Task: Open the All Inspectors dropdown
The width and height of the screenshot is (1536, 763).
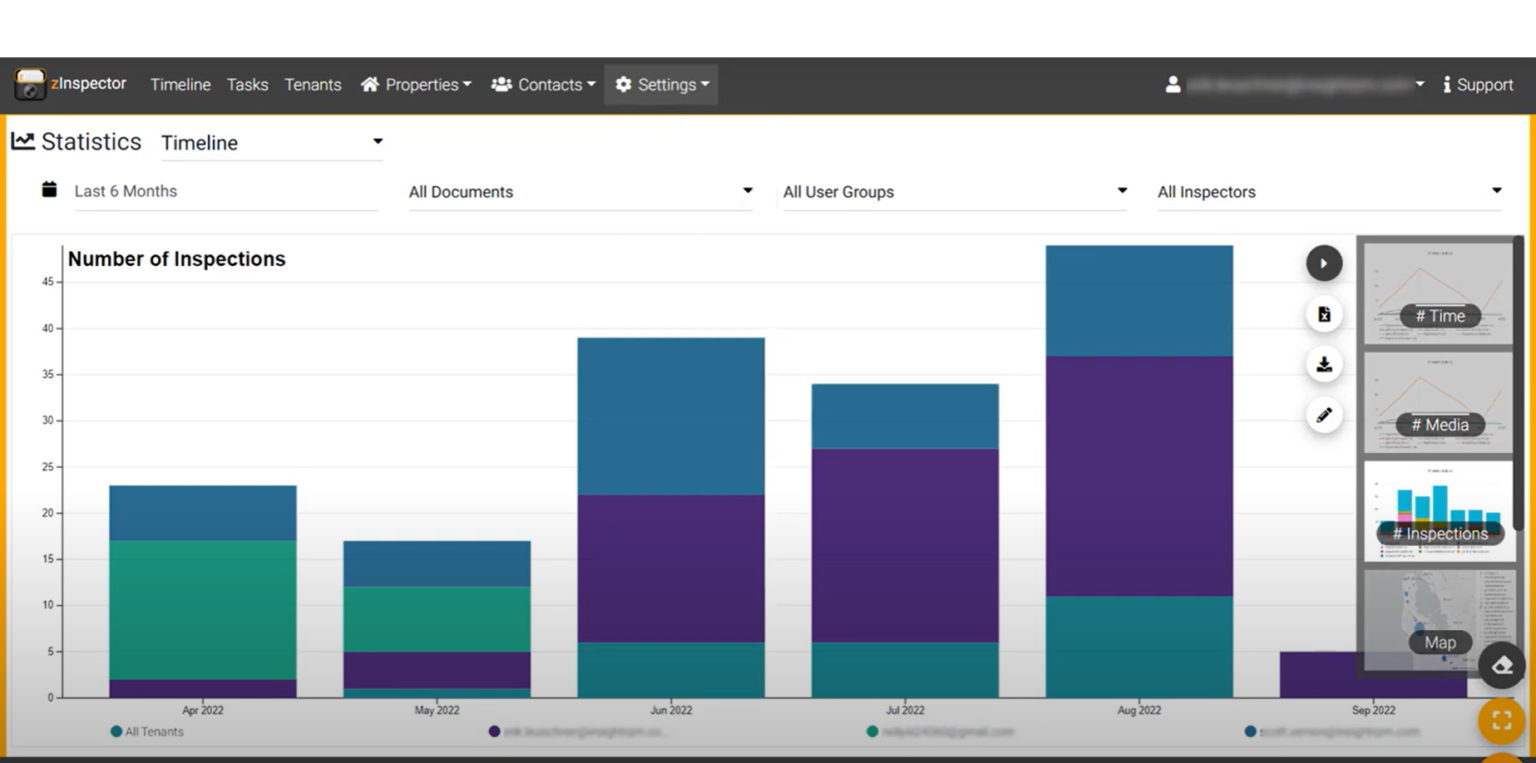Action: point(1328,191)
